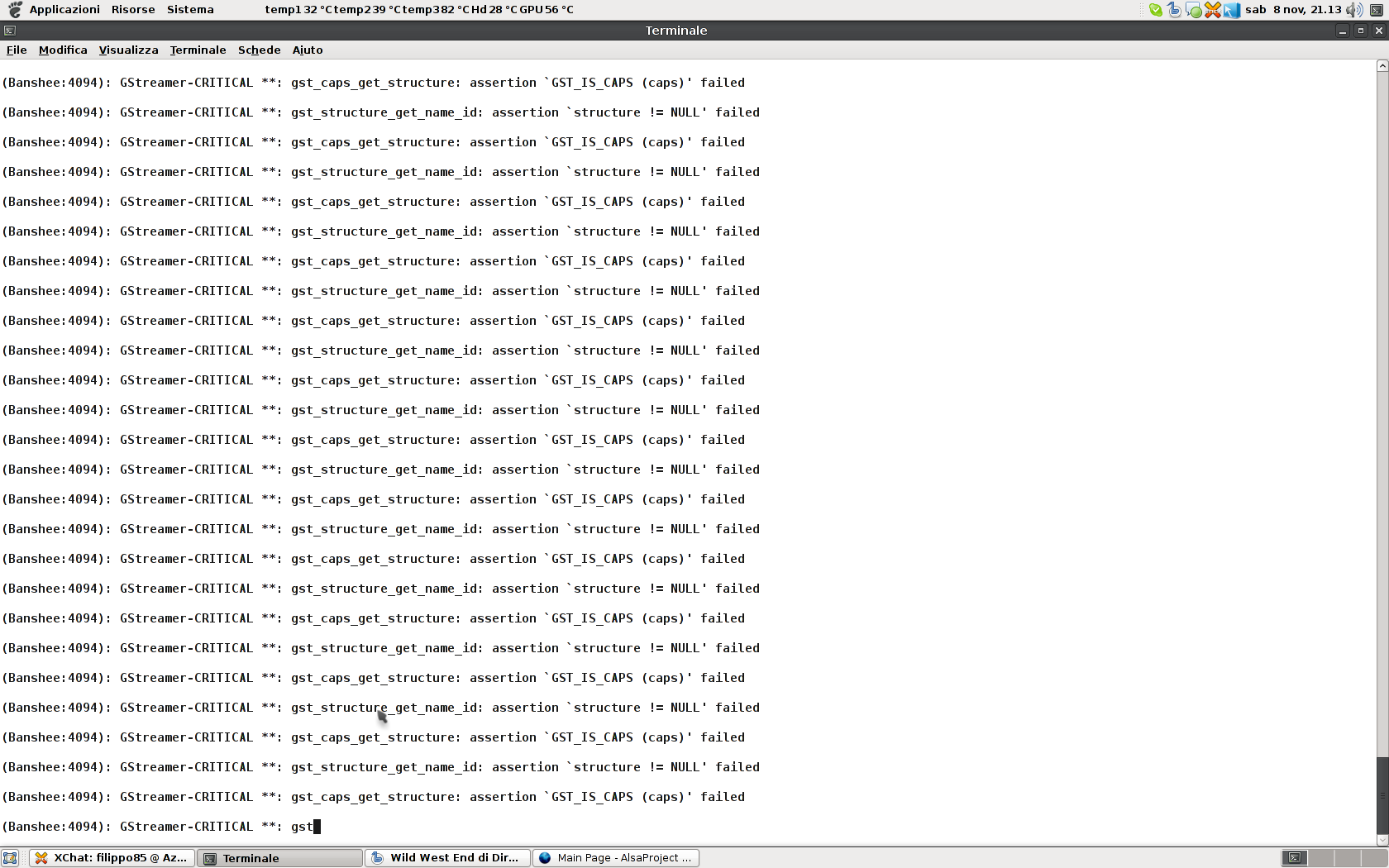Expand the Sistema panel menu
This screenshot has height=868, width=1389.
tap(190, 10)
